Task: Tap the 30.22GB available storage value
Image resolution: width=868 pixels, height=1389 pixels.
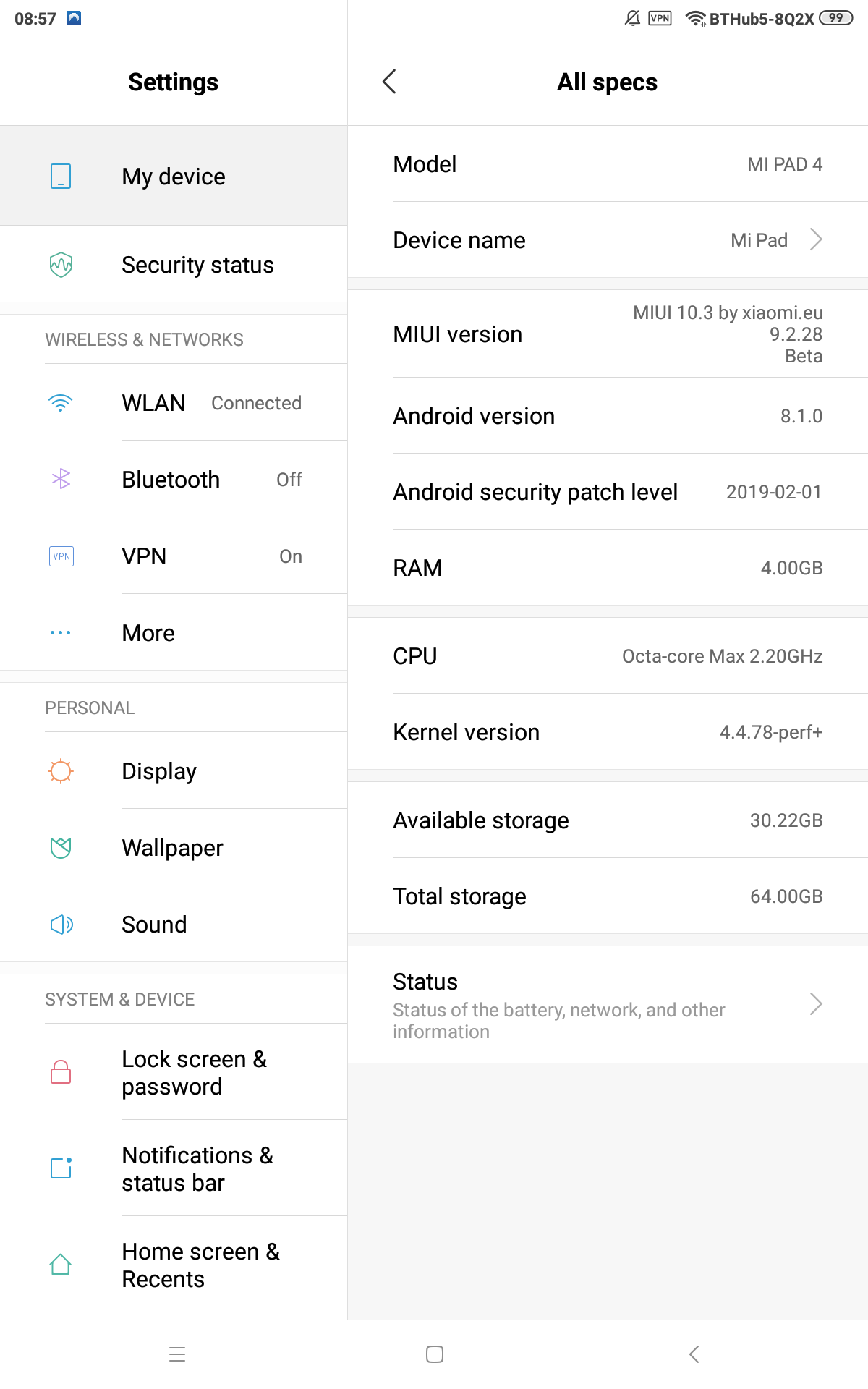Action: tap(786, 820)
